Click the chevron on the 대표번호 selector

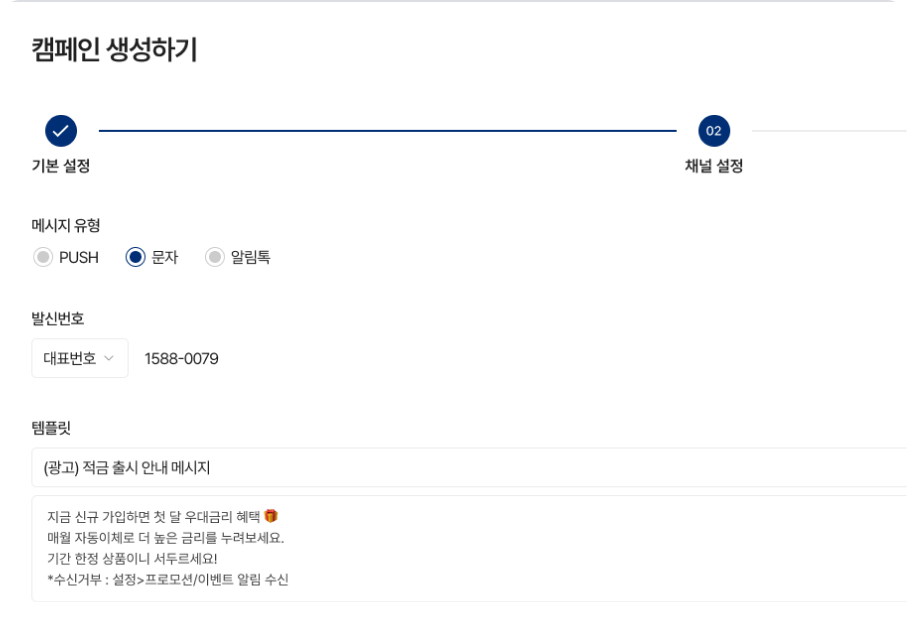coord(111,357)
